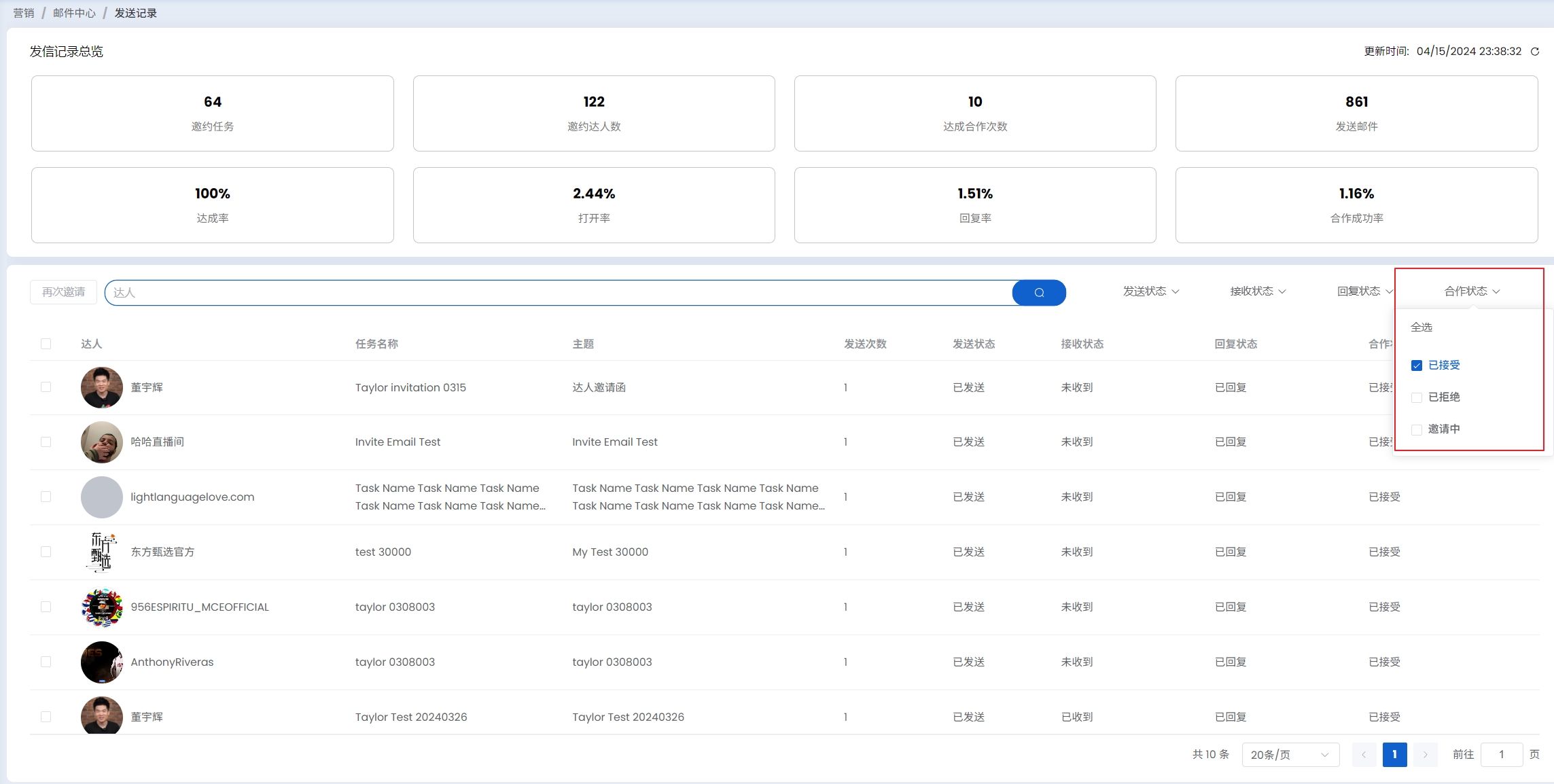Expand the 接收状态 filter dropdown
Image resolution: width=1554 pixels, height=784 pixels.
click(x=1258, y=291)
